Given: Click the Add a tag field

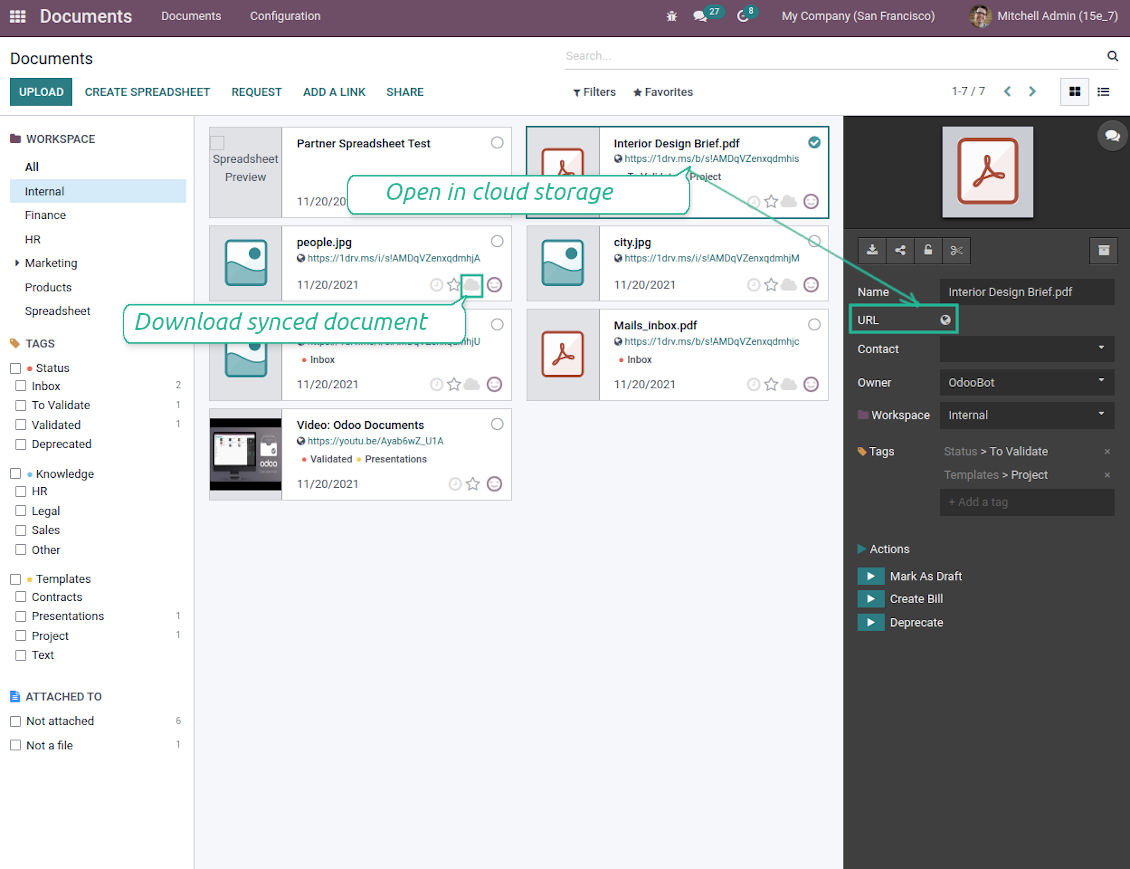Looking at the screenshot, I should coord(1027,502).
